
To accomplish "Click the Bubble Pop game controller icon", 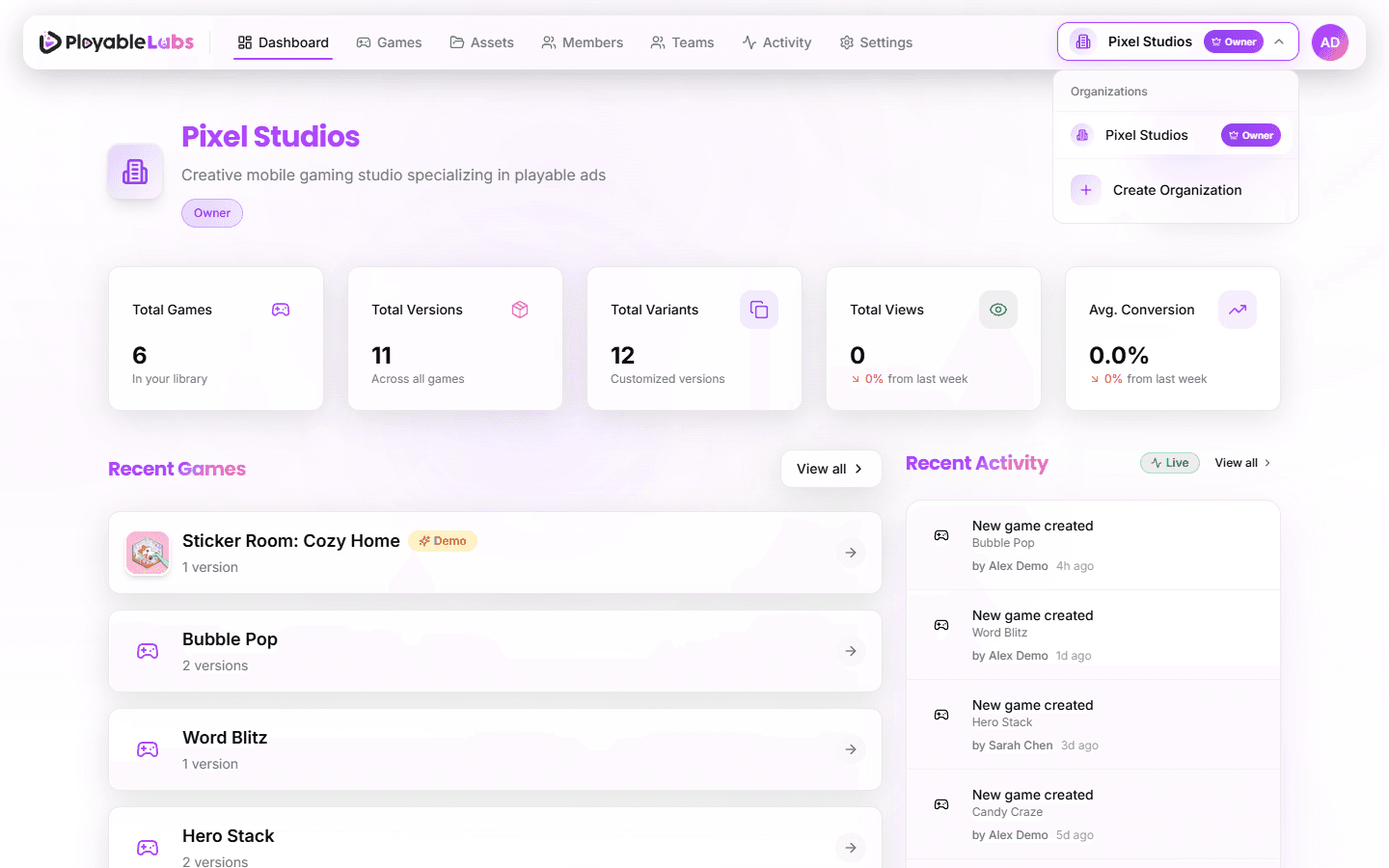I will 147,651.
